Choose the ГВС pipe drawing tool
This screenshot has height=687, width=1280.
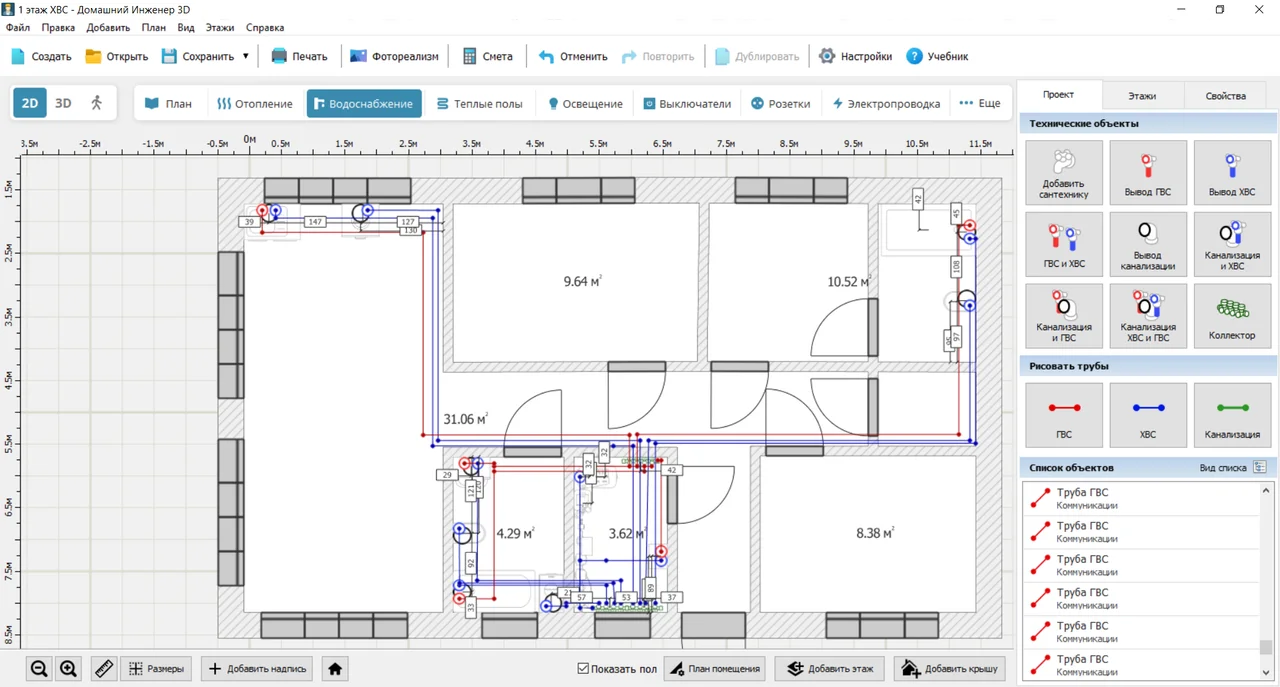1064,415
